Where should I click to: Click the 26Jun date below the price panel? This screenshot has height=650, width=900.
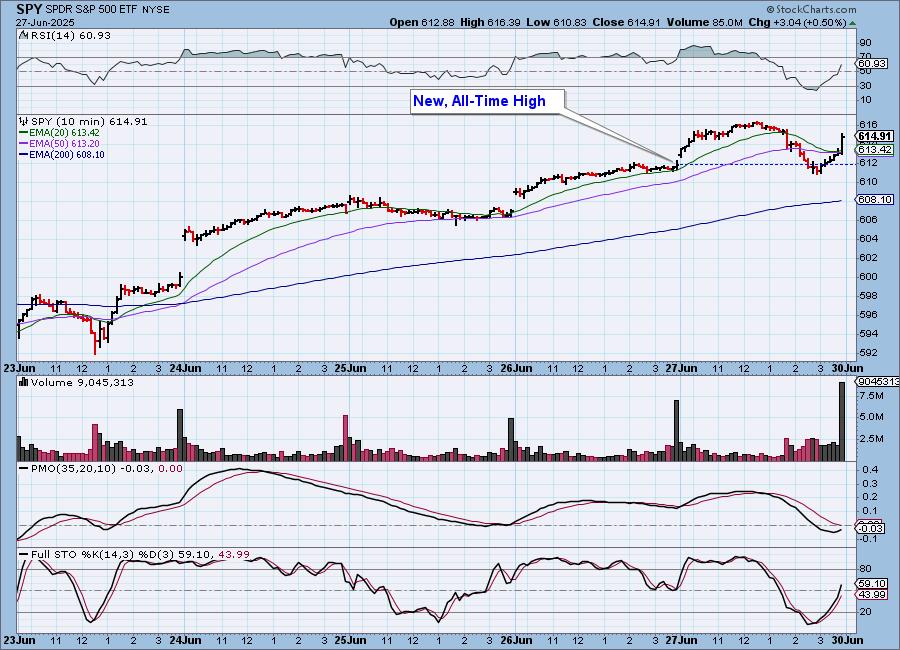click(515, 368)
